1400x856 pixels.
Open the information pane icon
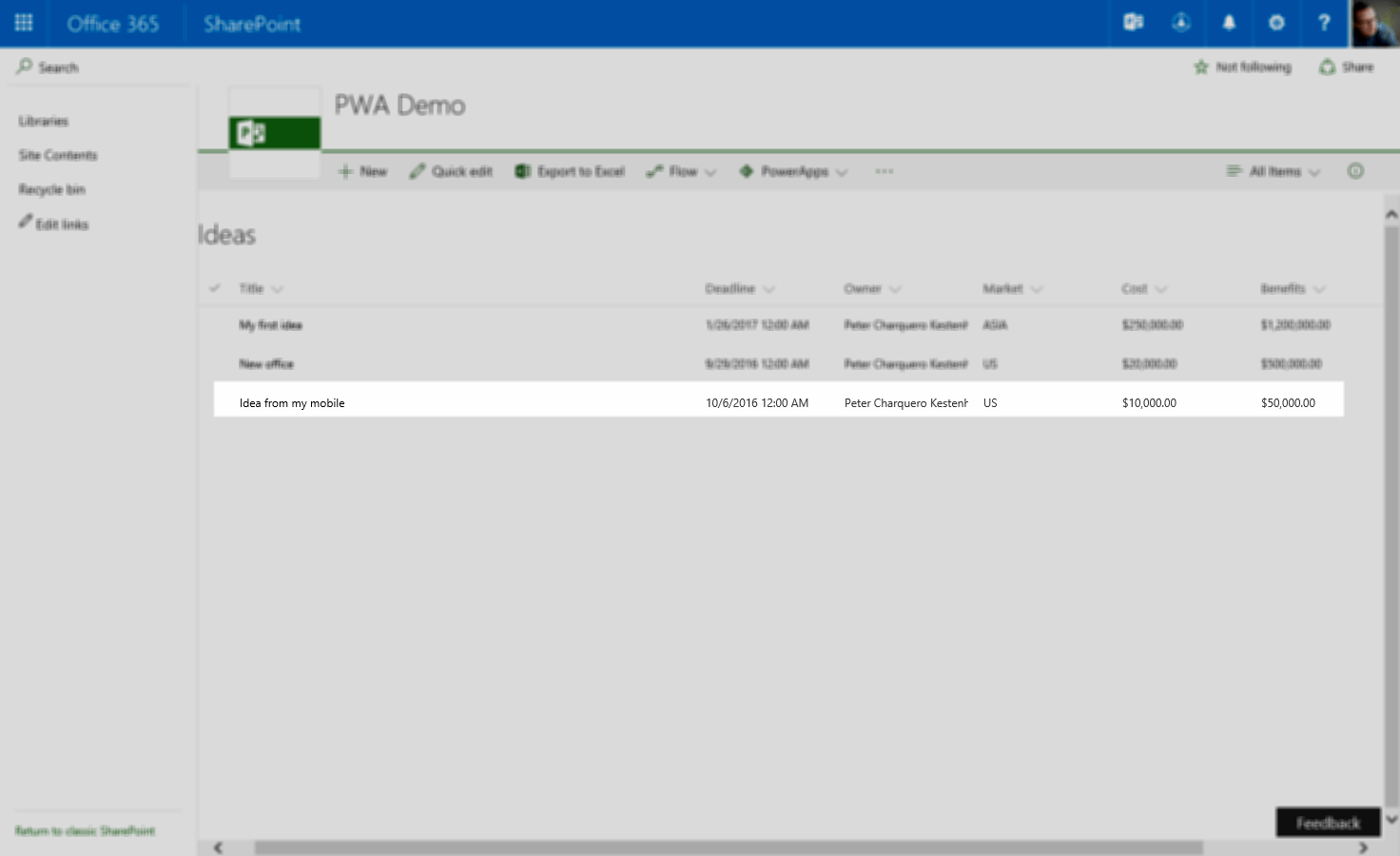tap(1356, 171)
